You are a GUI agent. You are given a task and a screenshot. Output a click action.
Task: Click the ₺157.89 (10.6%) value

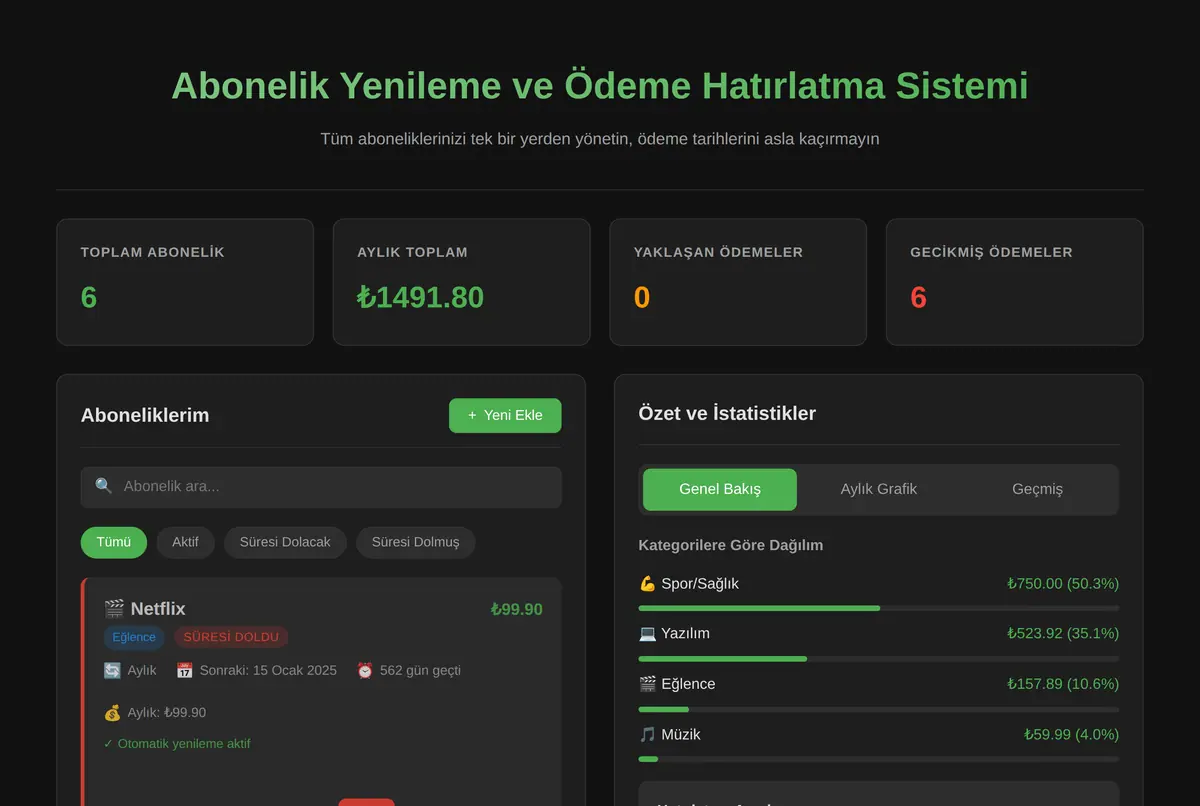(1063, 684)
